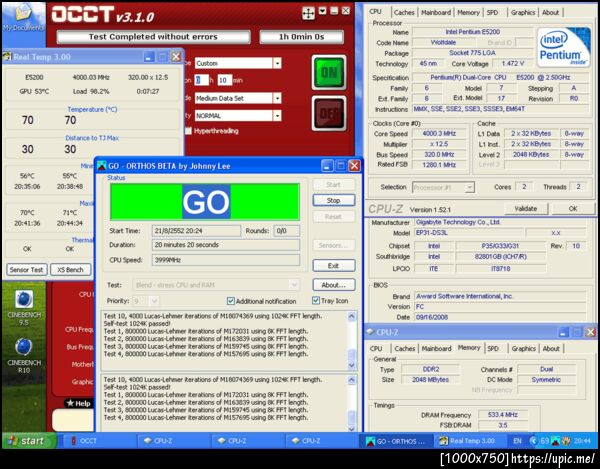
Task: Click the mainboard Model value EP31-DS3L
Action: (x=469, y=233)
